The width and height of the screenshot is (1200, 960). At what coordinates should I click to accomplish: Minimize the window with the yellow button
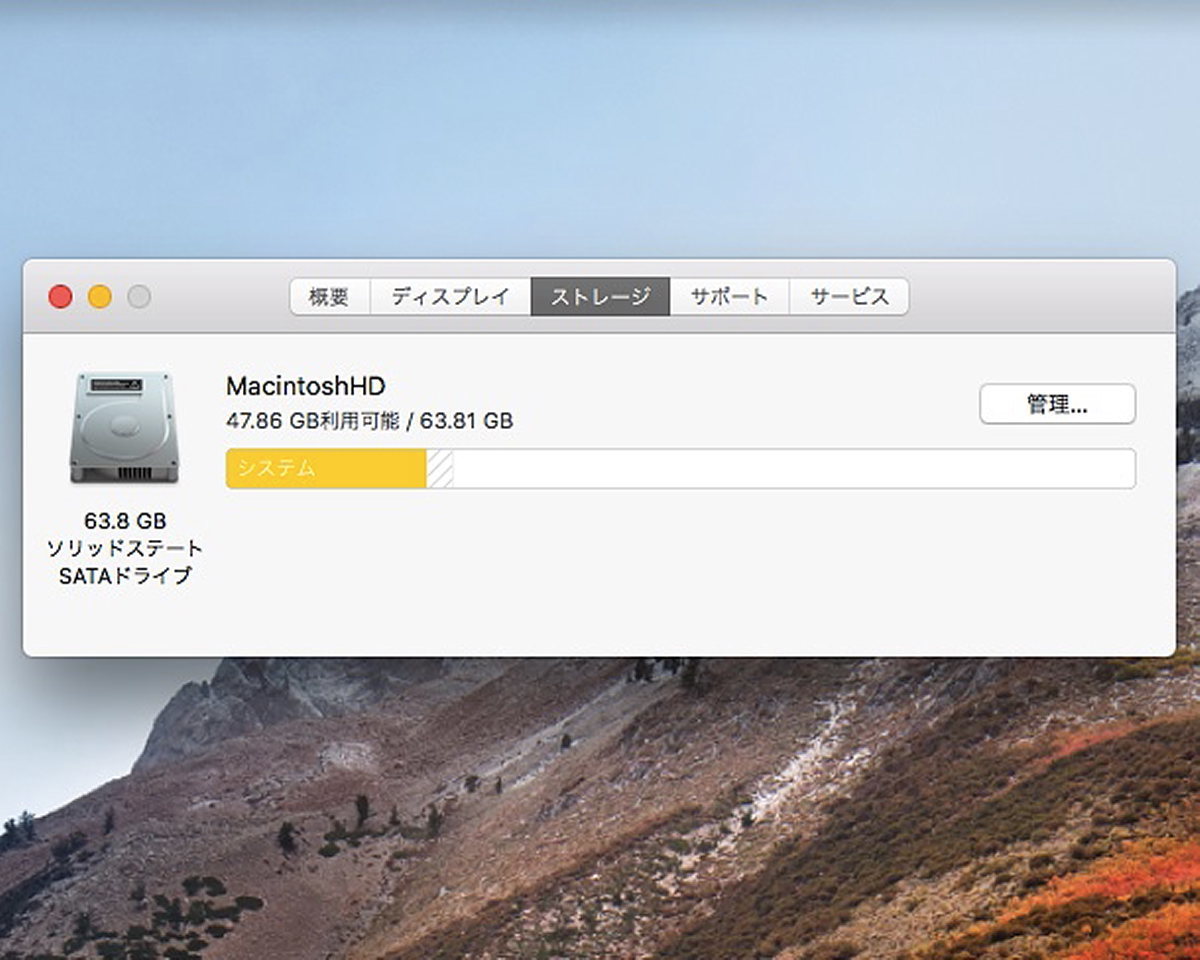click(100, 297)
